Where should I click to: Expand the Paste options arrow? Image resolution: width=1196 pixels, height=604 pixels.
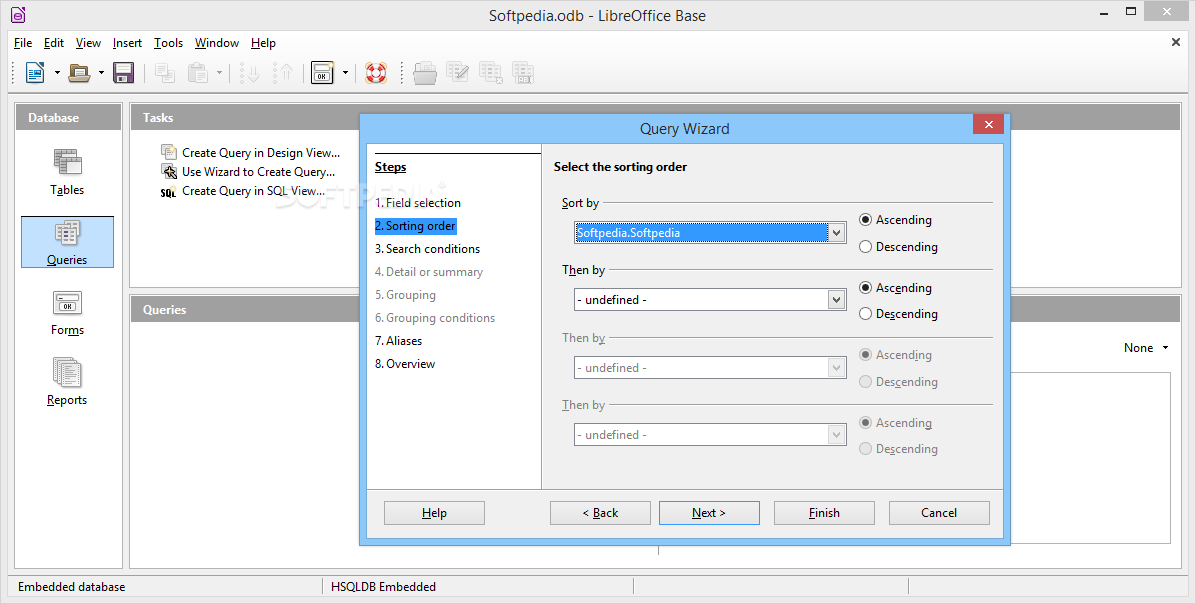point(220,73)
